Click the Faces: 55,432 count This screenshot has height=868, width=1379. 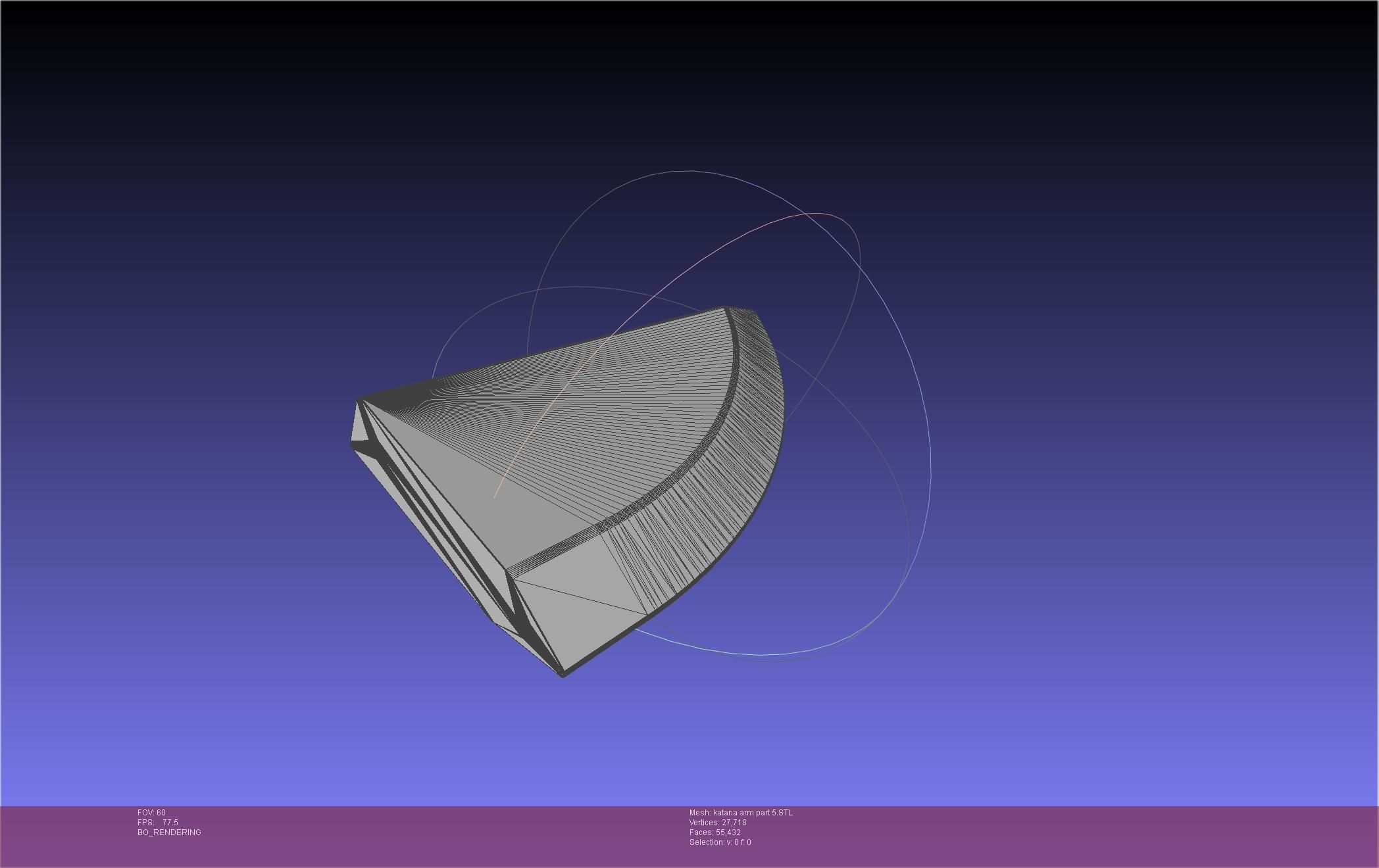pyautogui.click(x=715, y=832)
